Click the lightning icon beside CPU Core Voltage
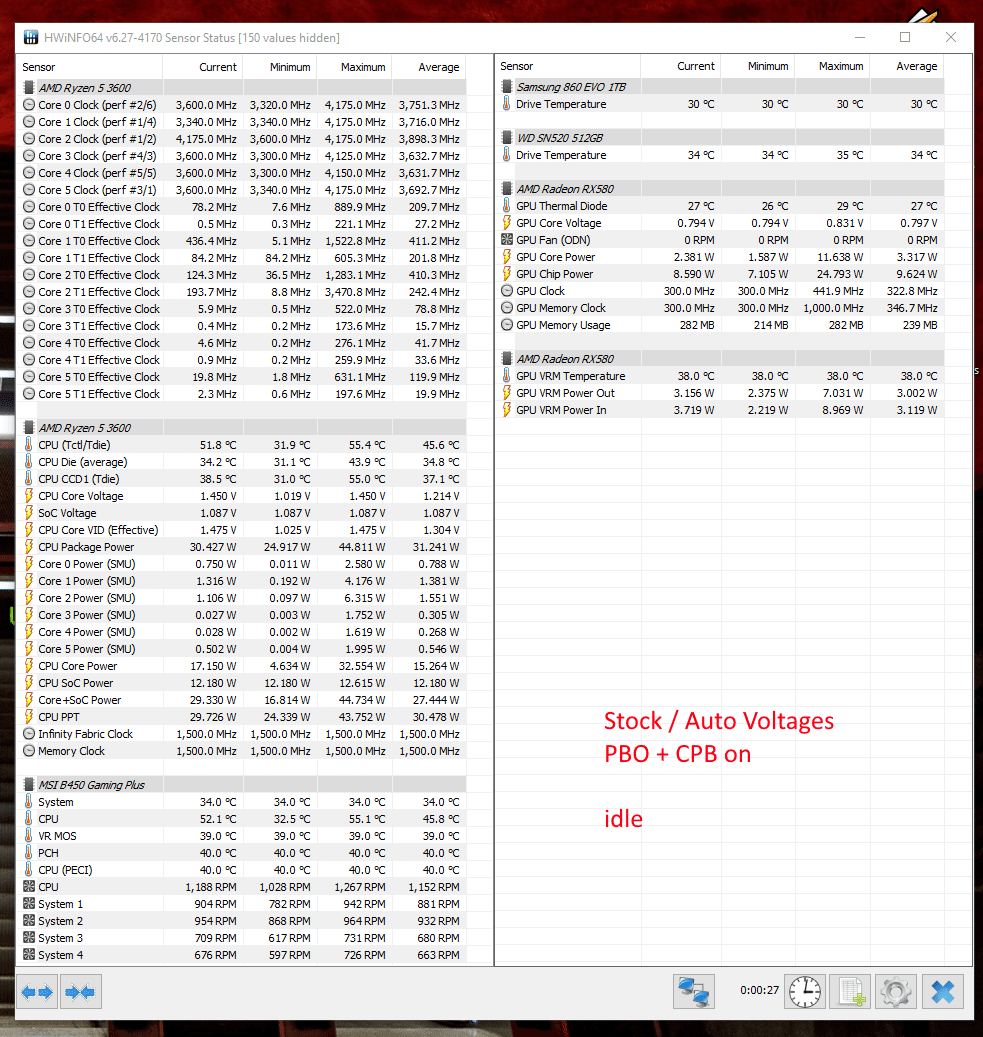The image size is (983, 1037). click(x=28, y=495)
